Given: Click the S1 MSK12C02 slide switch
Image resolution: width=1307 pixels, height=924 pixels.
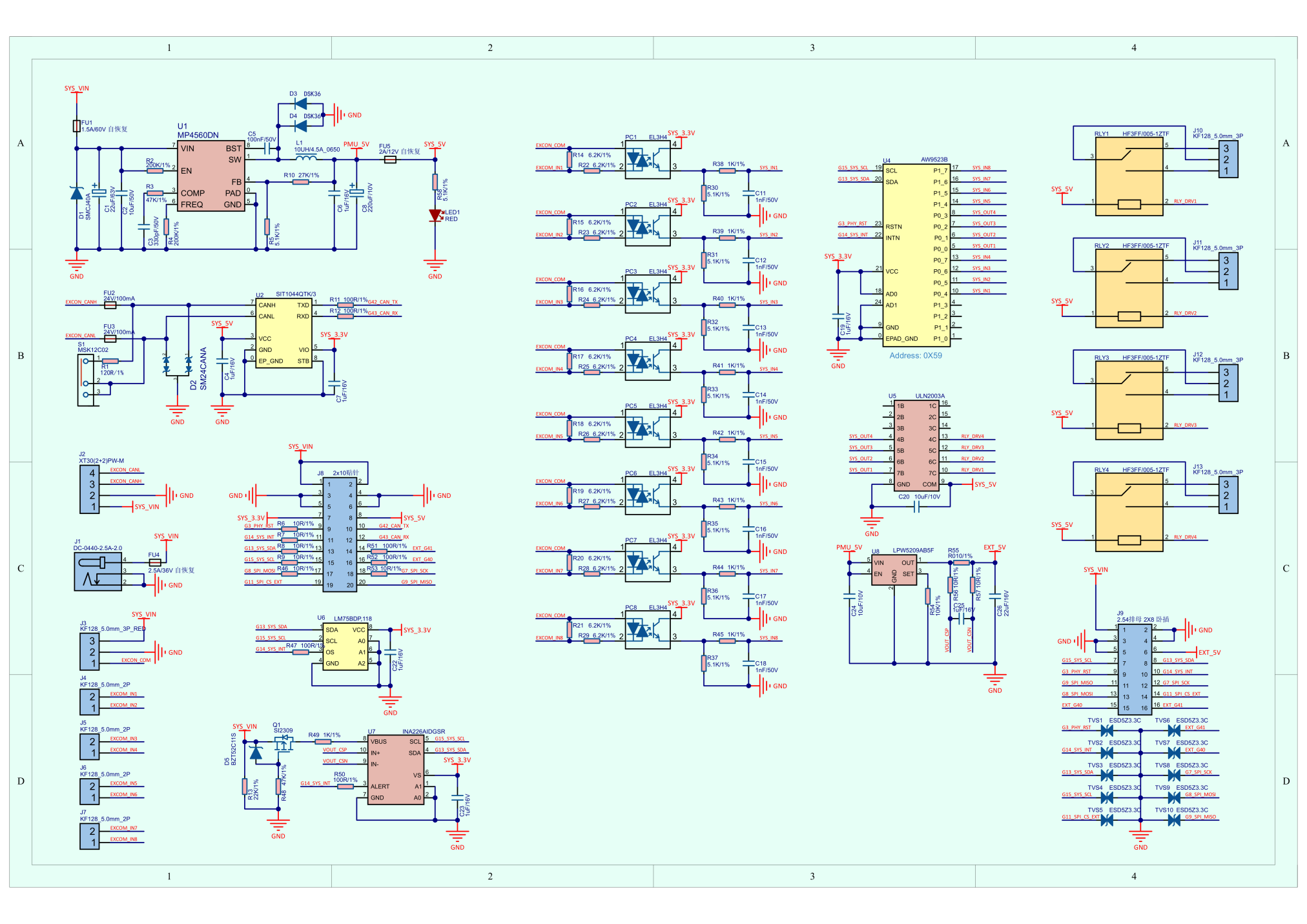Looking at the screenshot, I should pos(85,380).
